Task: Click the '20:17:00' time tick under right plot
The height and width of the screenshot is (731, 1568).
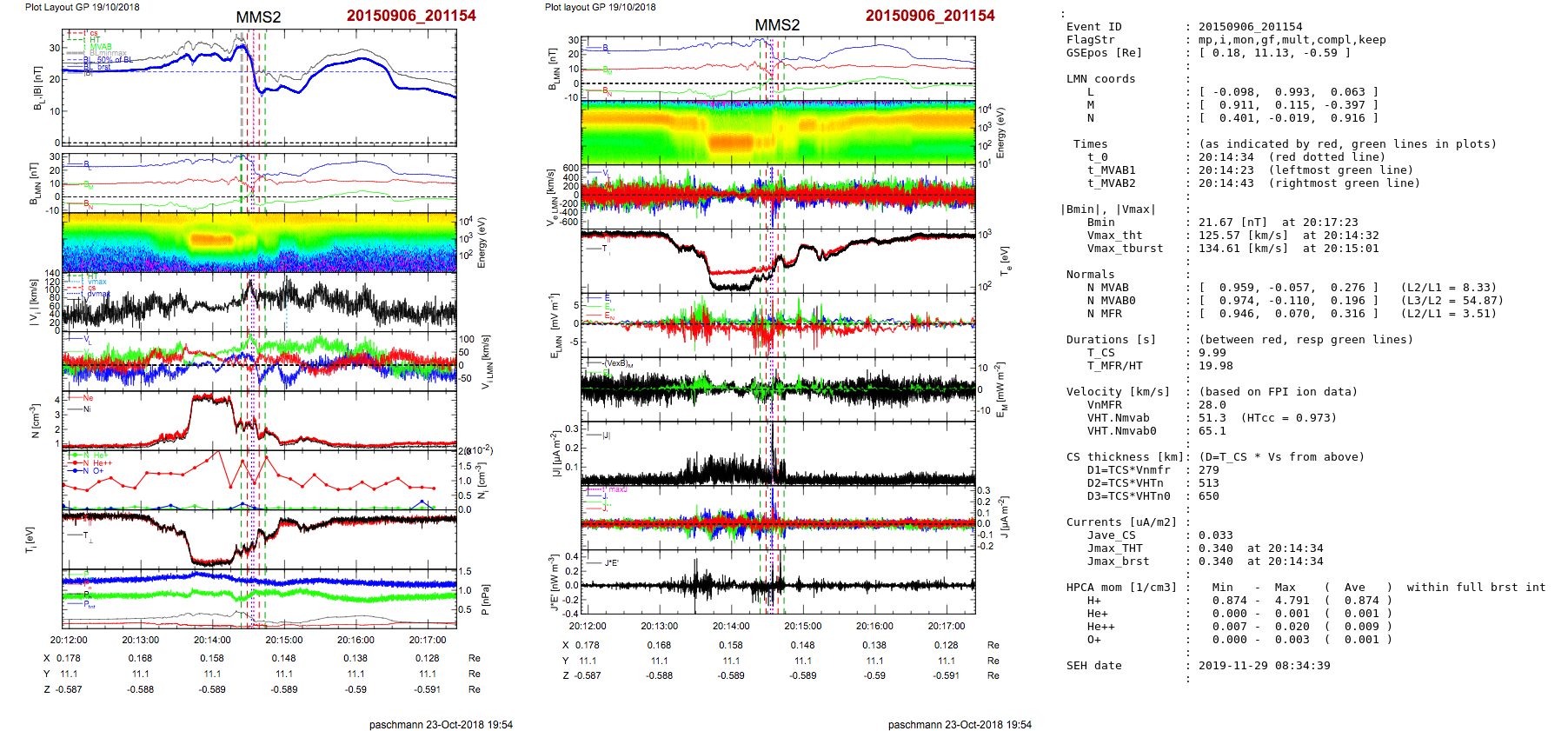Action: click(947, 626)
